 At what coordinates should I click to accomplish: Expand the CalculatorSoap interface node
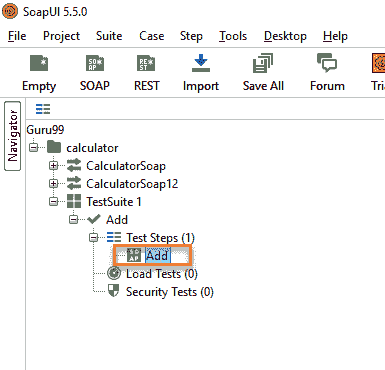53,165
